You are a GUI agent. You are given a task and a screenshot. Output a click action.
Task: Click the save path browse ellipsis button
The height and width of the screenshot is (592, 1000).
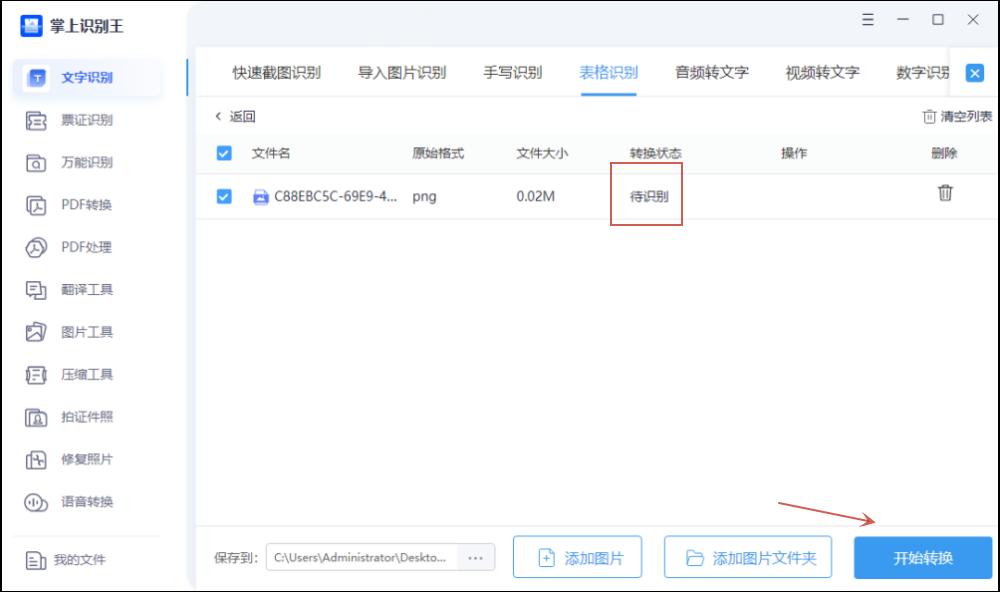tap(476, 558)
